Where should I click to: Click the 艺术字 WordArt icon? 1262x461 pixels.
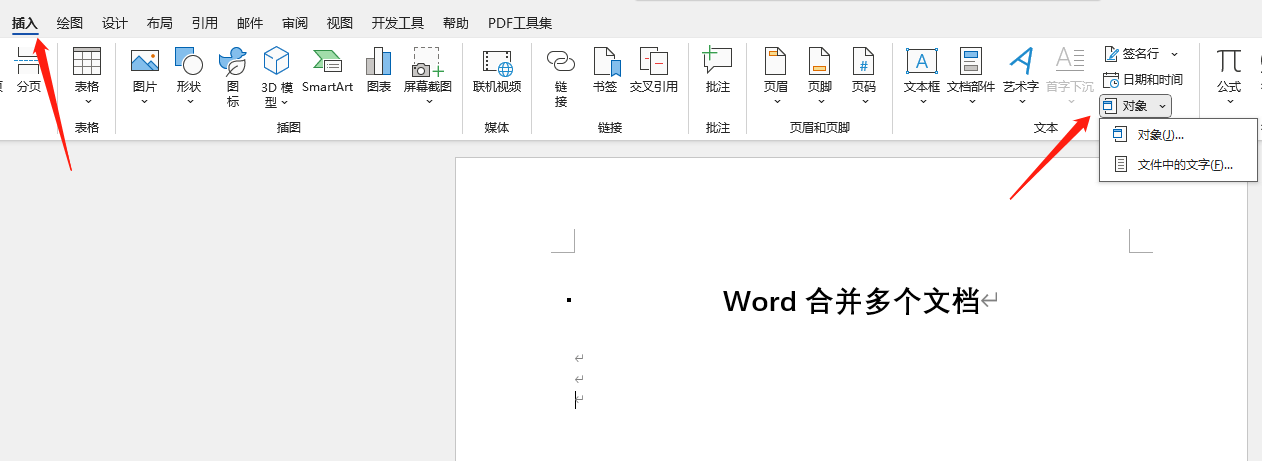click(1021, 62)
